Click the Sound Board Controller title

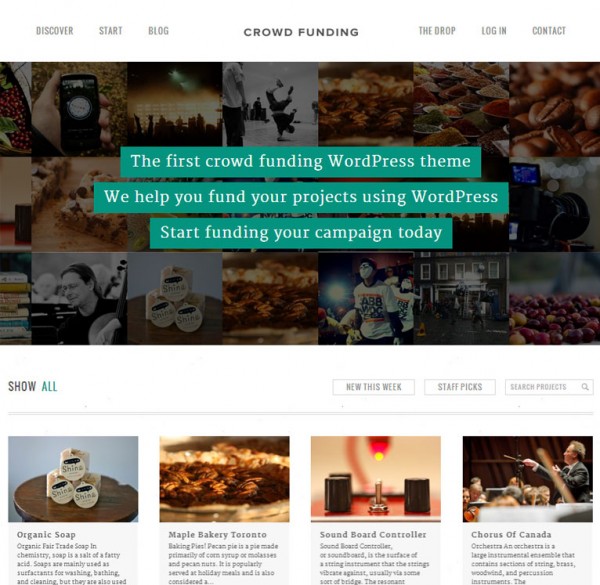(x=373, y=535)
